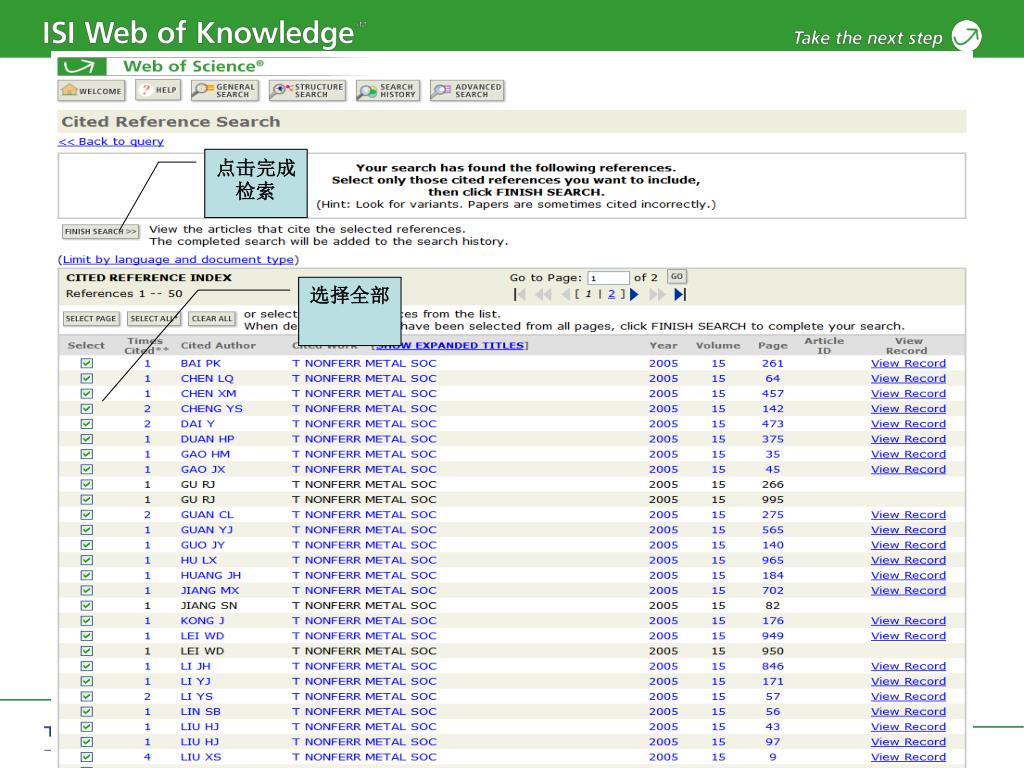Uncheck the KONG J reference checkbox
Screen dimensions: 1024x768
(87, 620)
